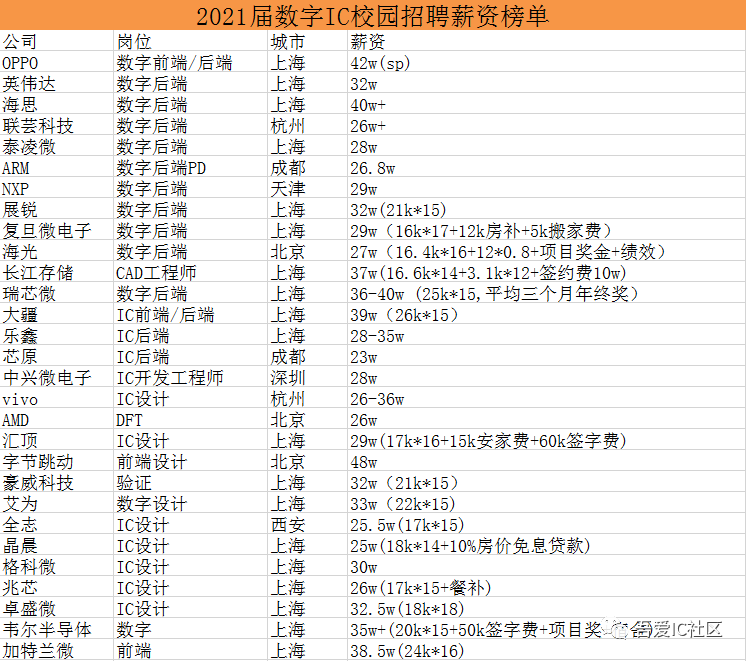Click the vivo company cell

[57, 398]
